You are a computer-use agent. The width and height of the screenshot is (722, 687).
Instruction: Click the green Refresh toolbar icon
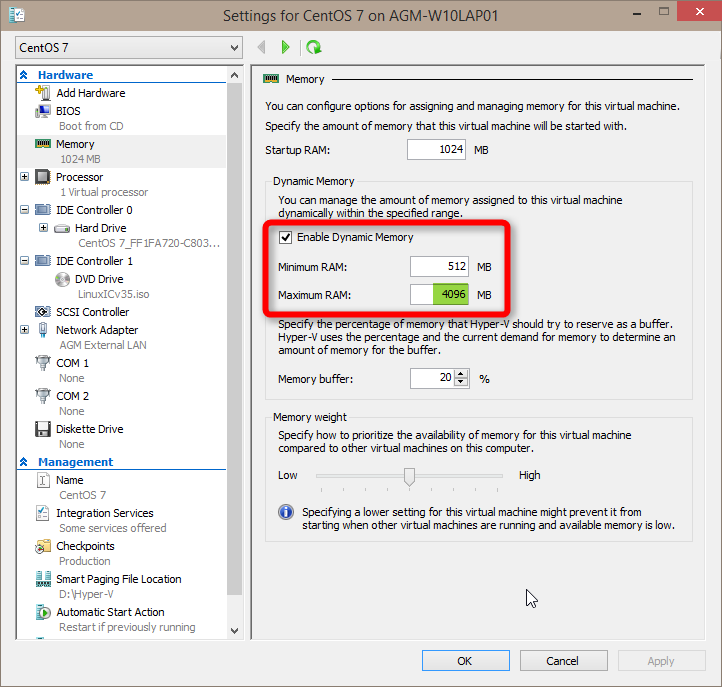click(314, 47)
